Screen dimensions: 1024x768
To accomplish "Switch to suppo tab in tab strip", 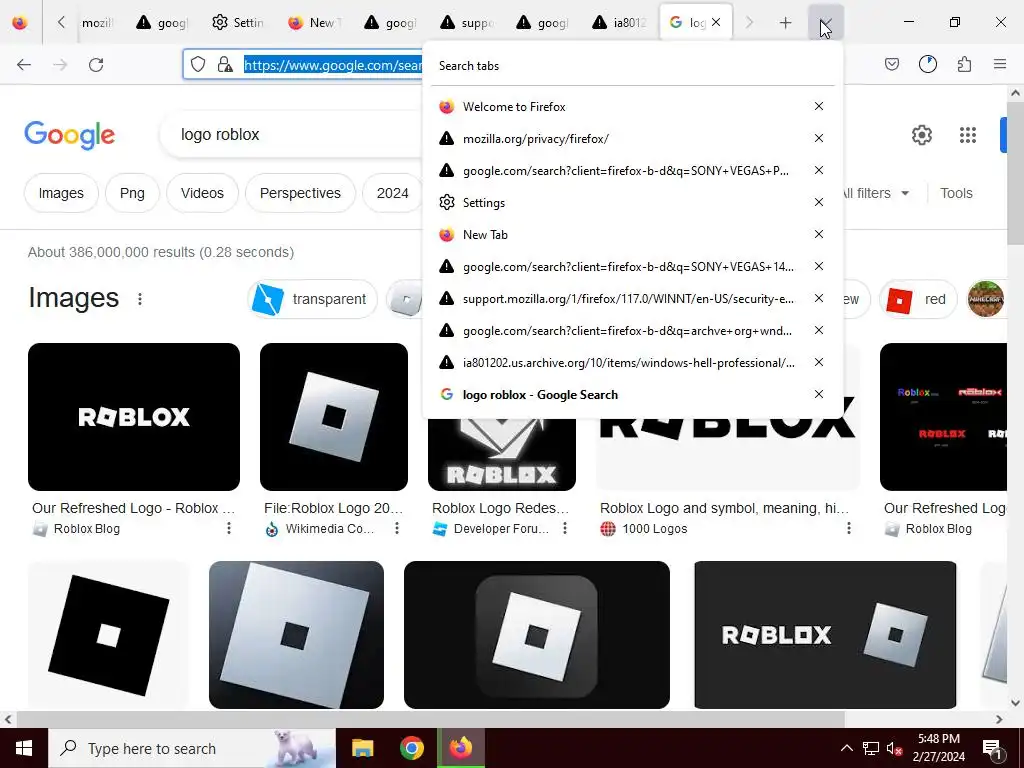I will (x=466, y=22).
